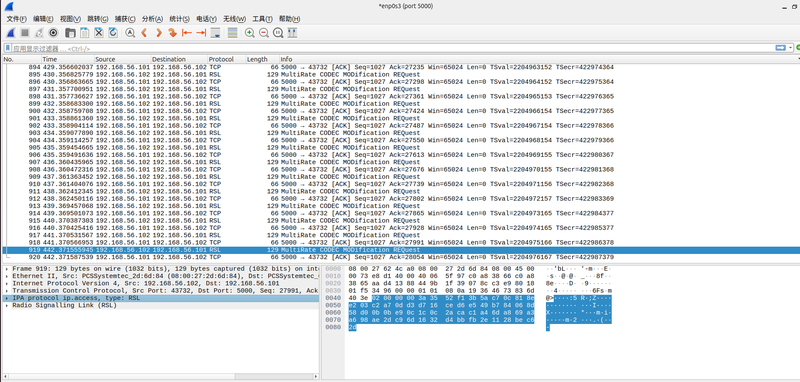Open display filter bookmark icon
This screenshot has width=800, height=382.
pyautogui.click(x=8, y=48)
